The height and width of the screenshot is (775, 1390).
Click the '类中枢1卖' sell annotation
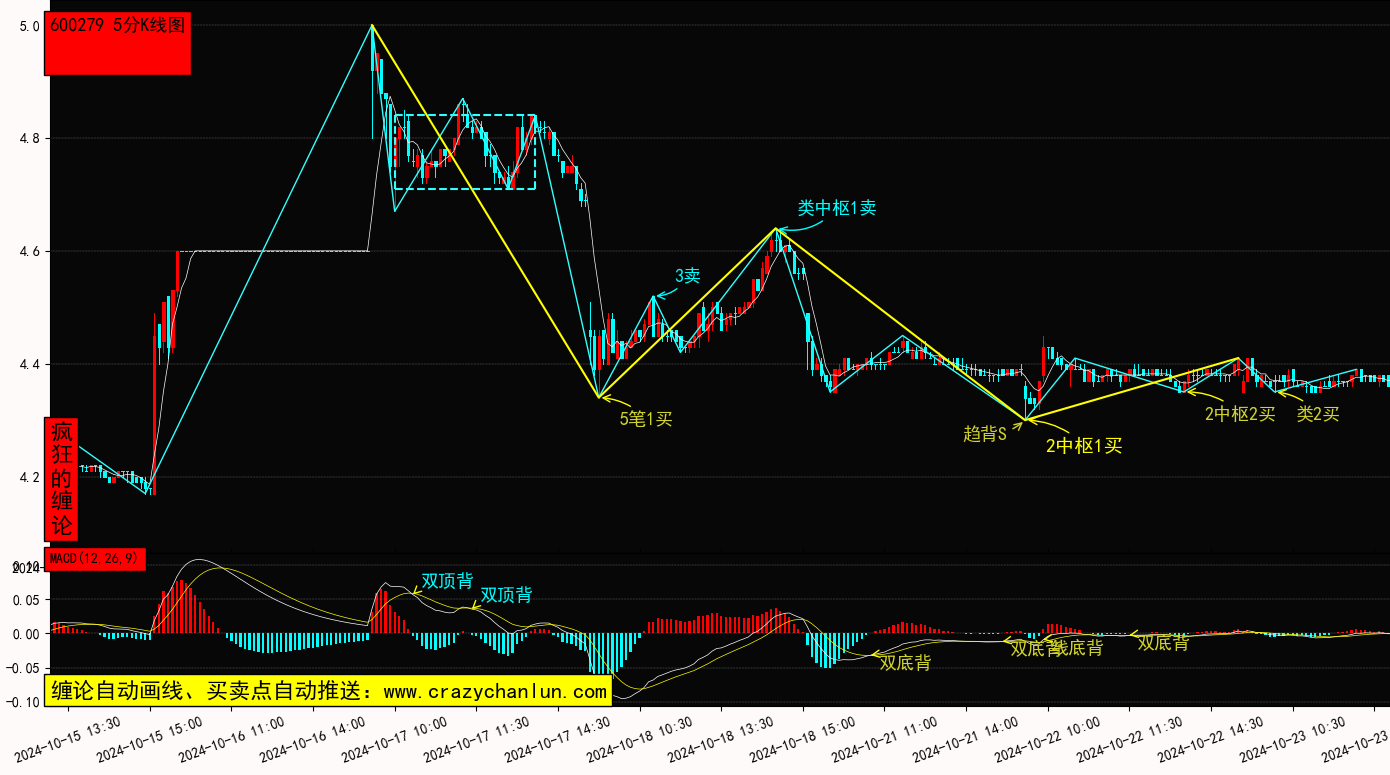coord(837,208)
